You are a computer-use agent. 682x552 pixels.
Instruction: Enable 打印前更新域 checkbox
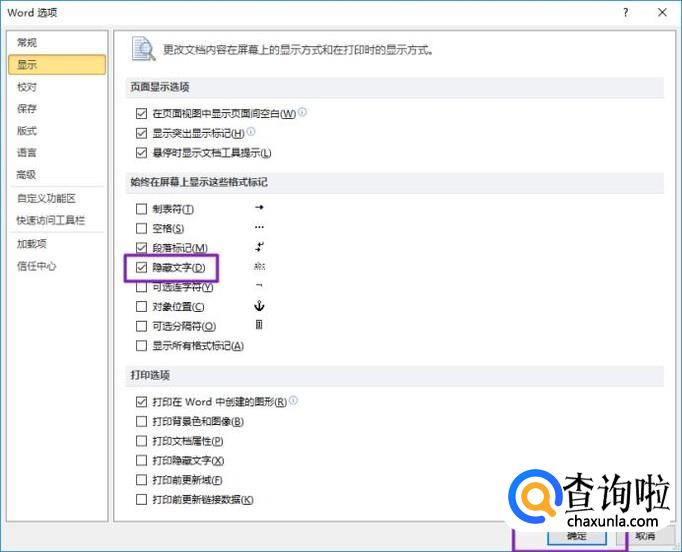pos(141,480)
